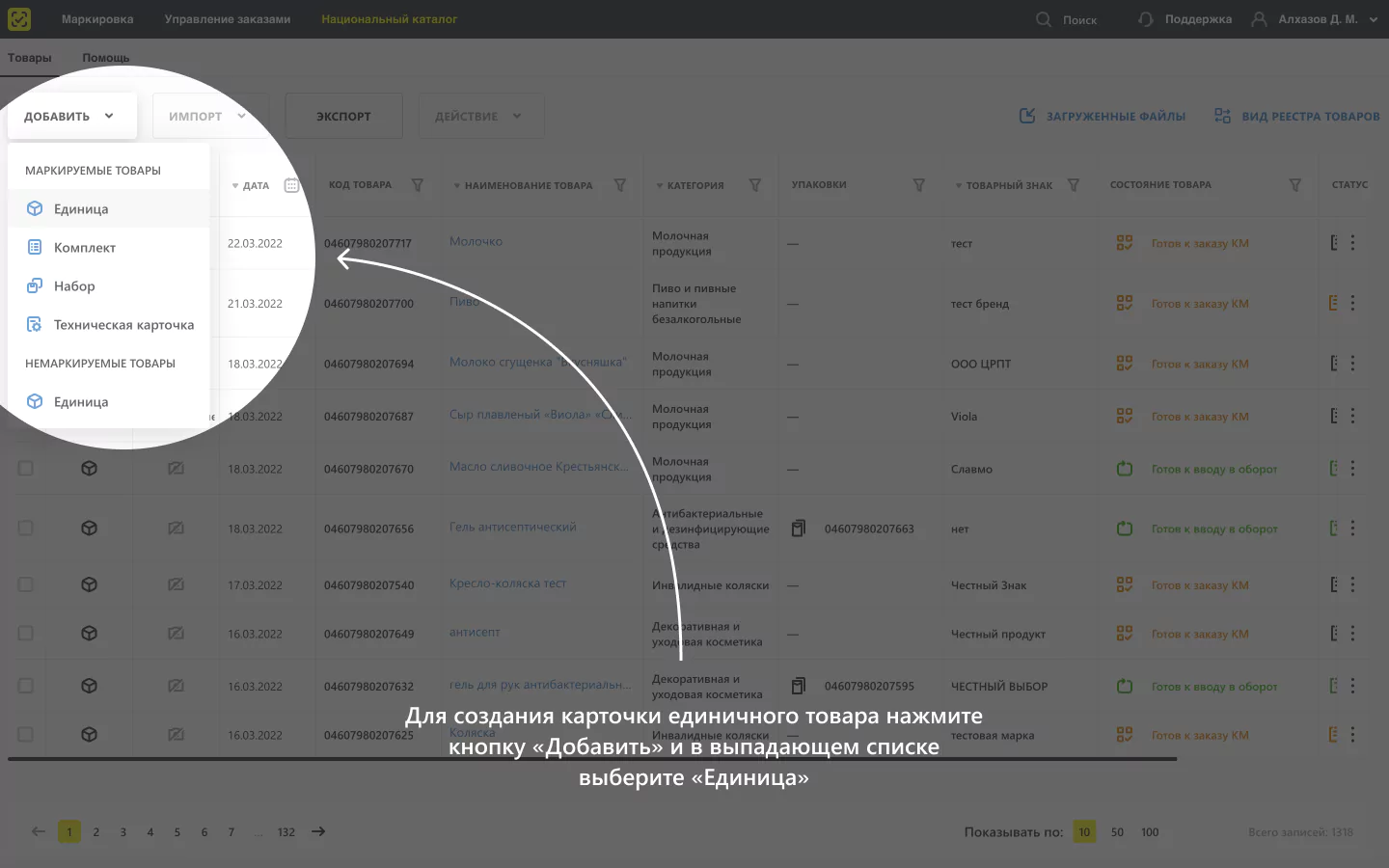Screen dimensions: 1389x868
Task: Open the ИМПОРТ dropdown
Action: [x=210, y=116]
